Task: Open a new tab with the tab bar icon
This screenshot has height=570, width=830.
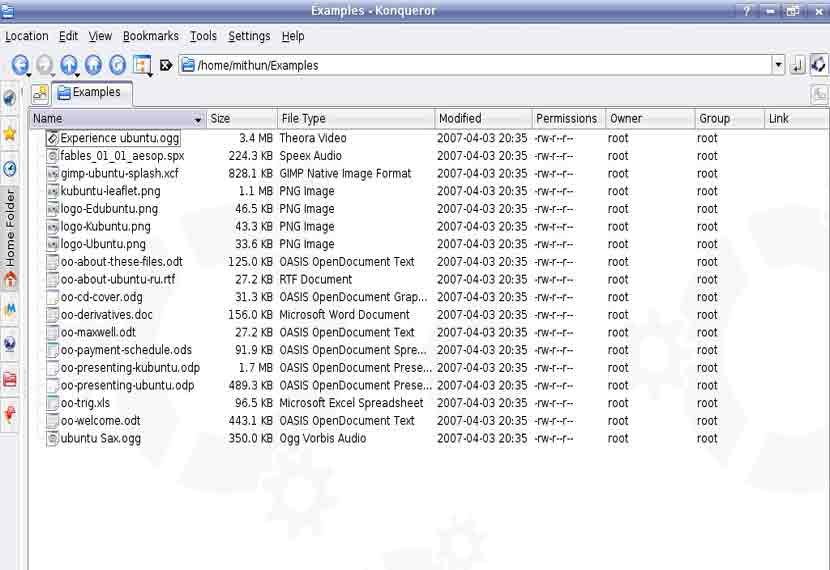Action: pos(40,94)
